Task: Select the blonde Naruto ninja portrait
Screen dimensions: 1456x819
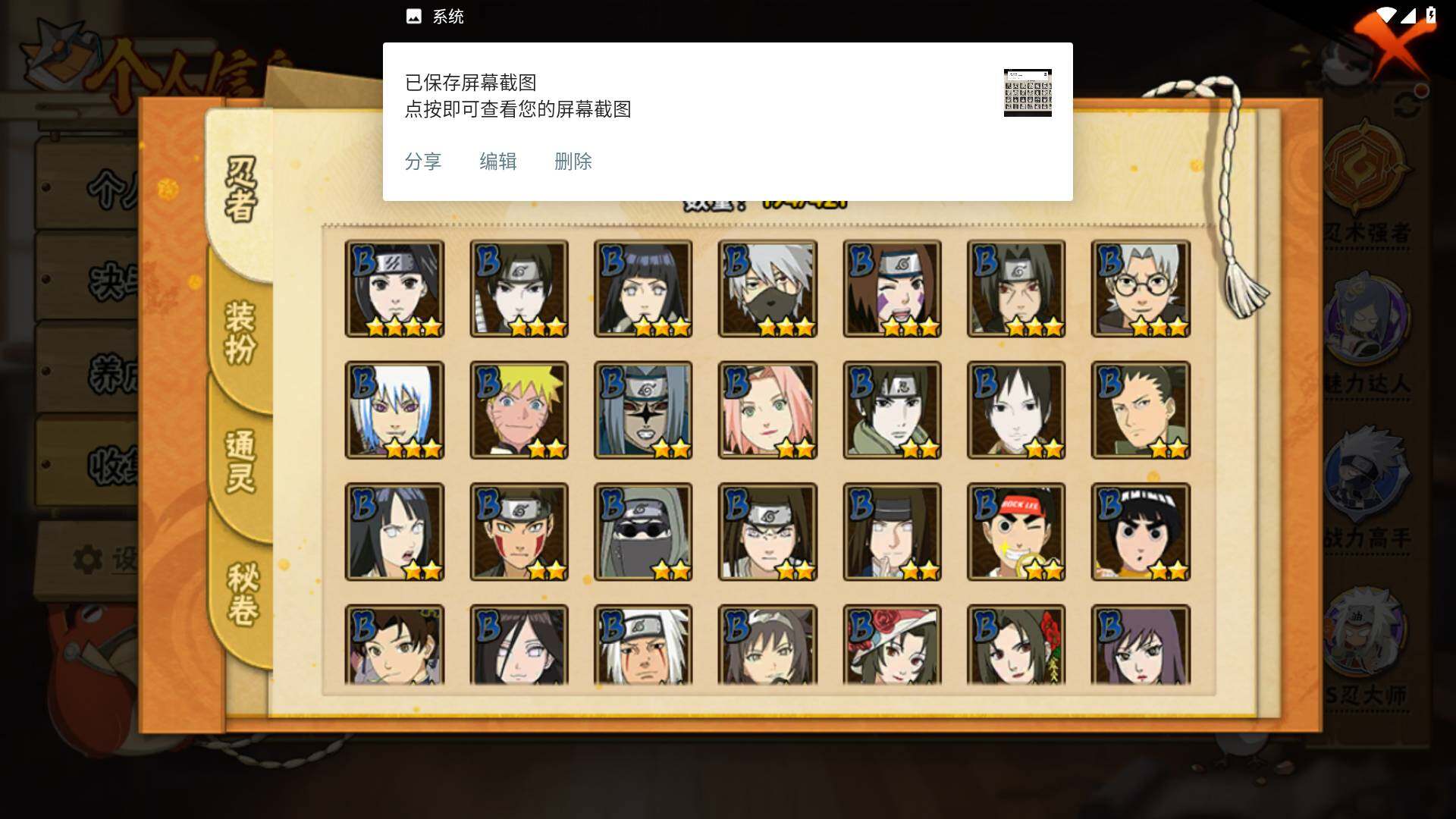Action: (x=519, y=409)
